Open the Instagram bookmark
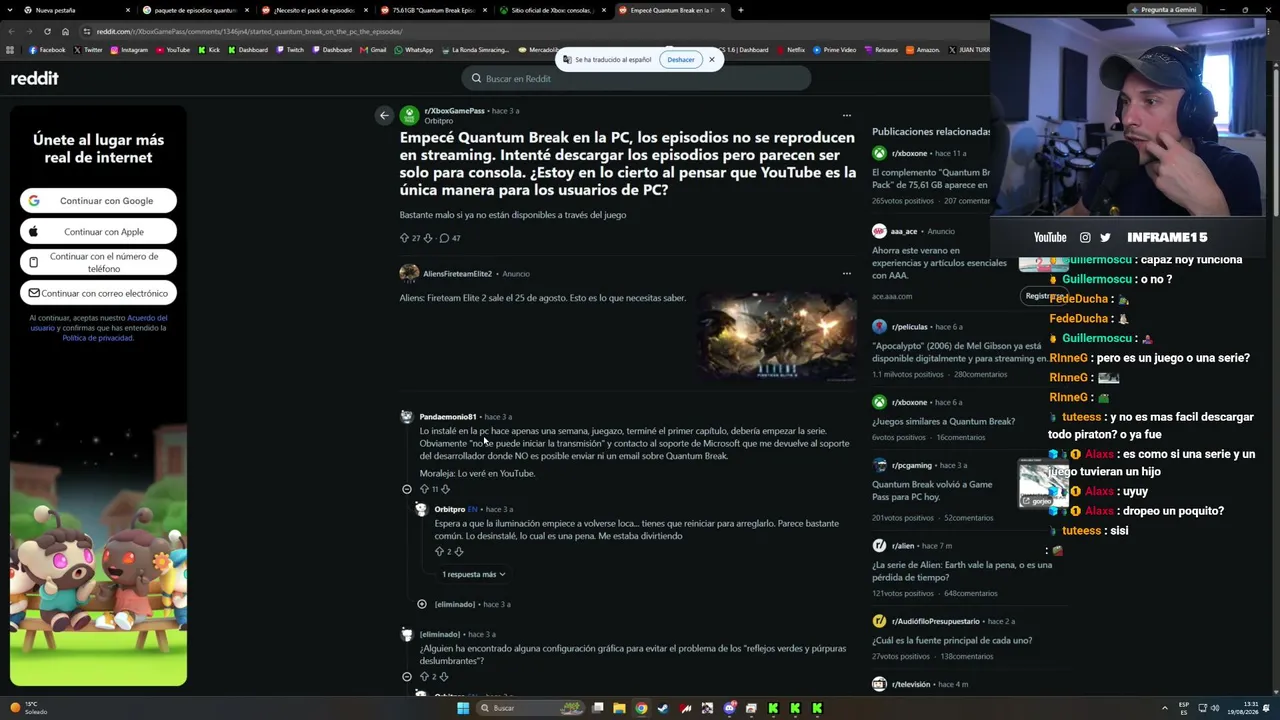Image resolution: width=1280 pixels, height=720 pixels. click(x=129, y=50)
